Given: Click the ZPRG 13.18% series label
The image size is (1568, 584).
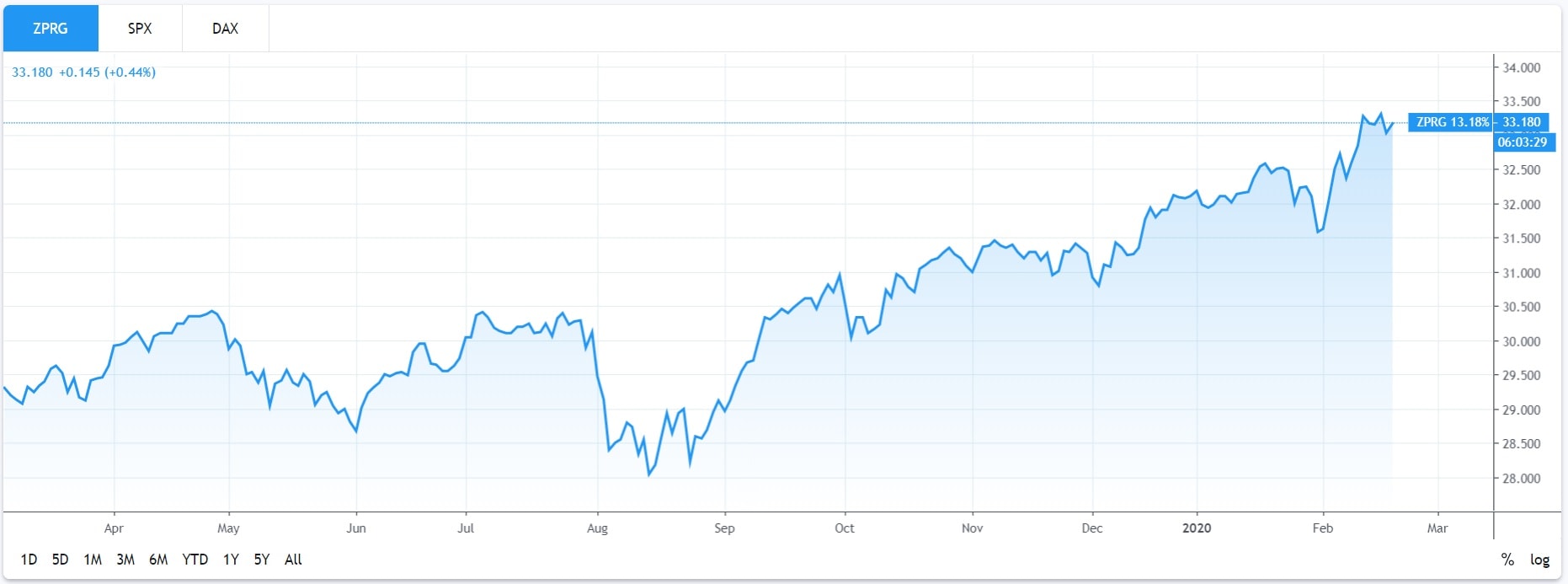Looking at the screenshot, I should [1451, 122].
